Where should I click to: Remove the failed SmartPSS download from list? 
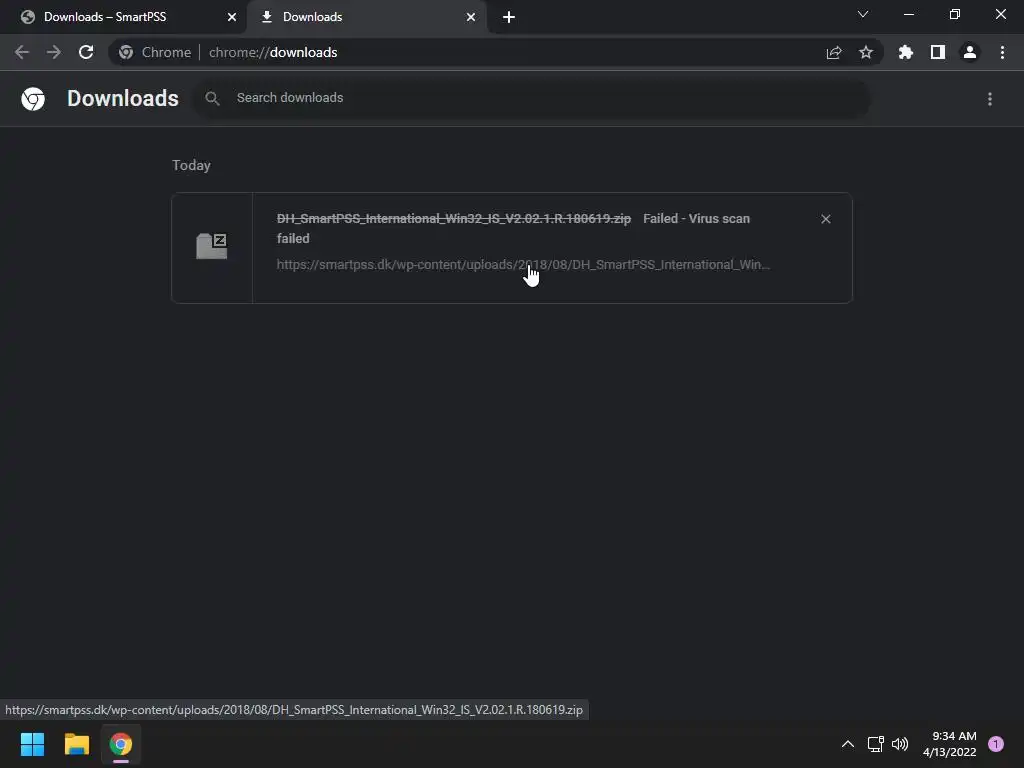(826, 219)
